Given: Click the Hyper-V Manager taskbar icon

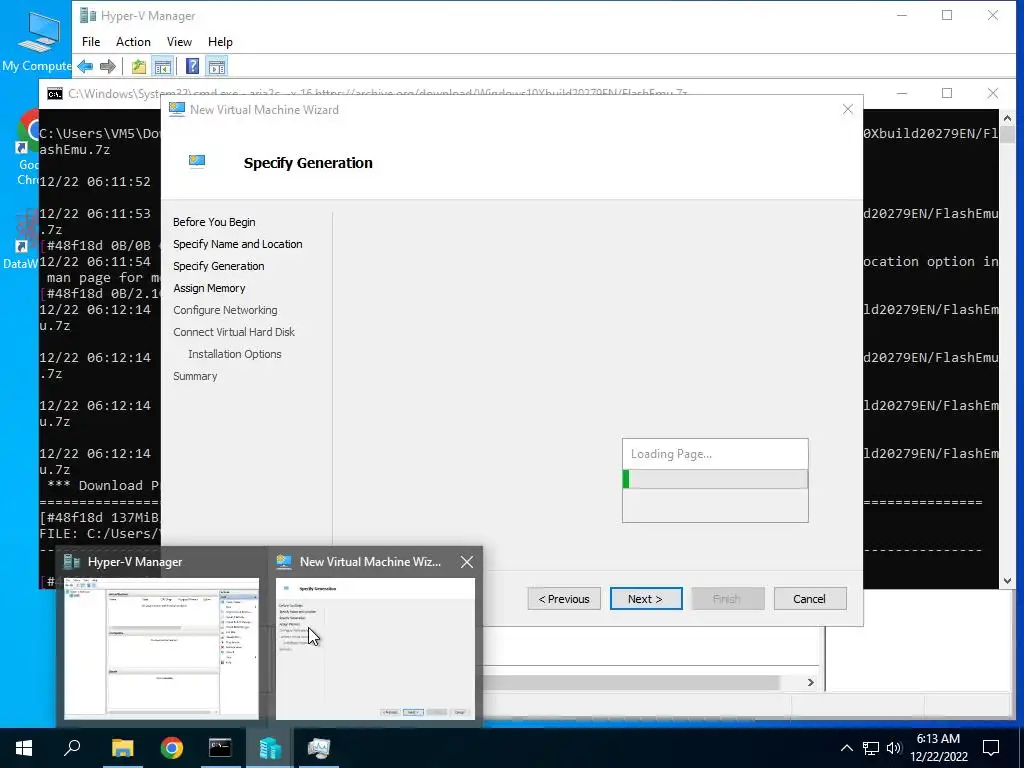Looking at the screenshot, I should [269, 748].
